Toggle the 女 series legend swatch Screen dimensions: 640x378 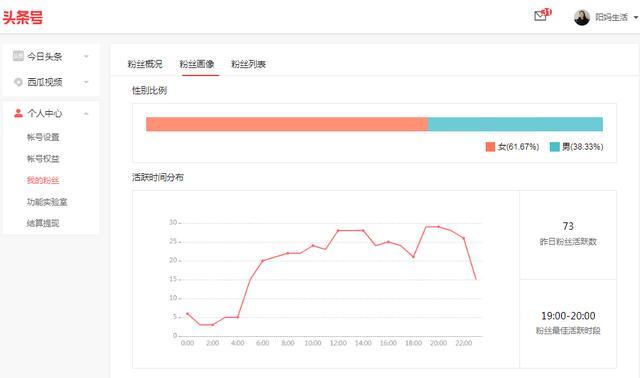tap(490, 147)
